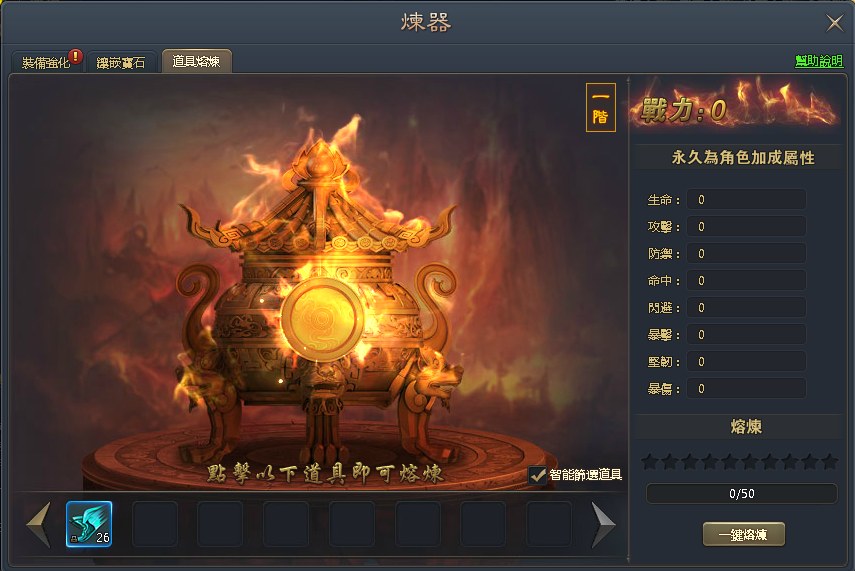The width and height of the screenshot is (855, 571).
Task: Click the 一階 tier badge
Action: click(600, 107)
